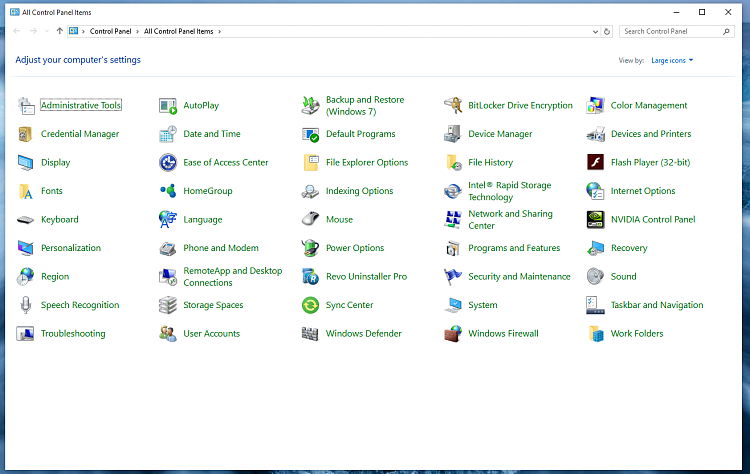Click the refresh button beside address bar
The image size is (750, 474).
point(607,32)
